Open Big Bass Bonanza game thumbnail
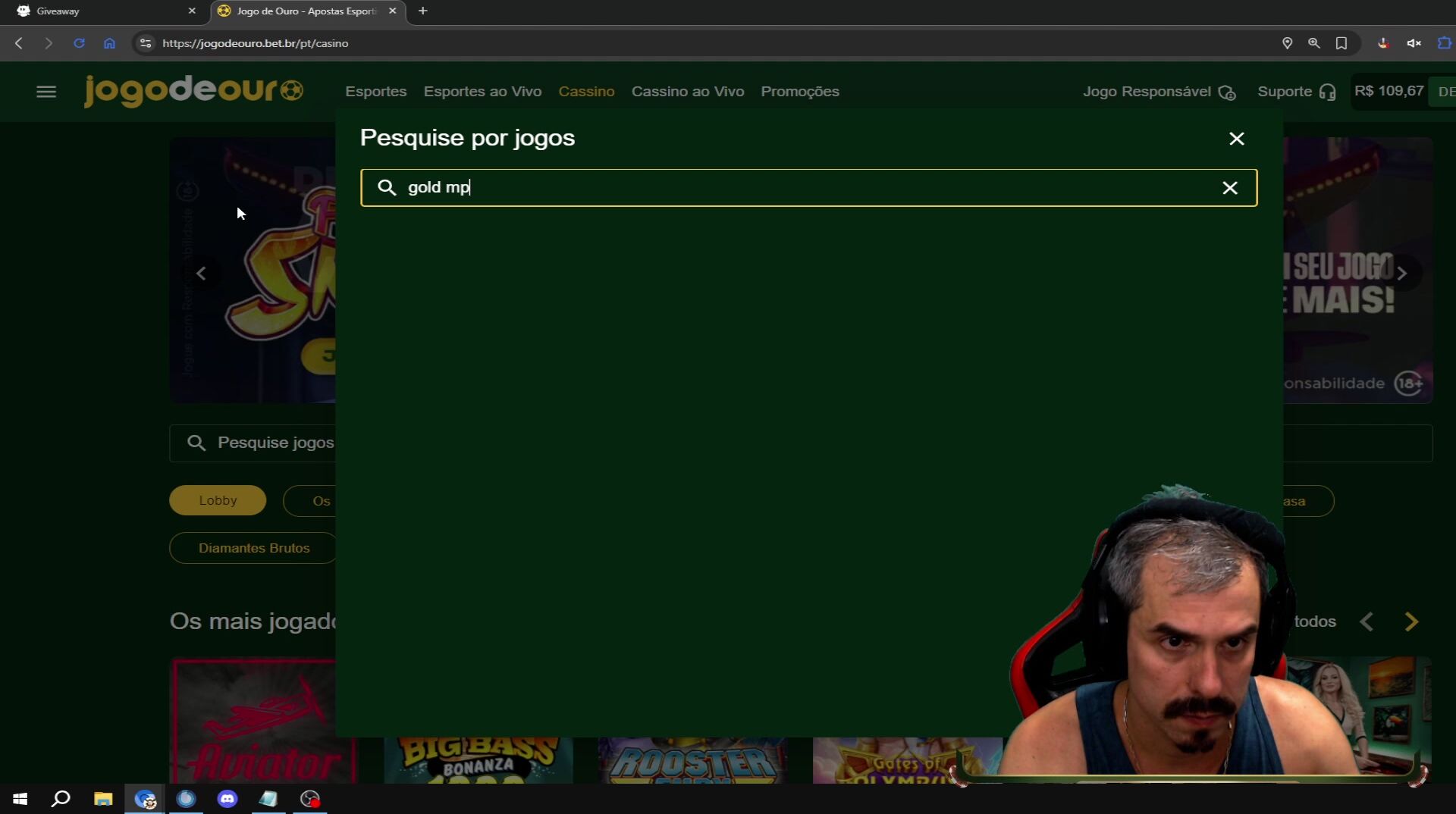 coord(478,760)
